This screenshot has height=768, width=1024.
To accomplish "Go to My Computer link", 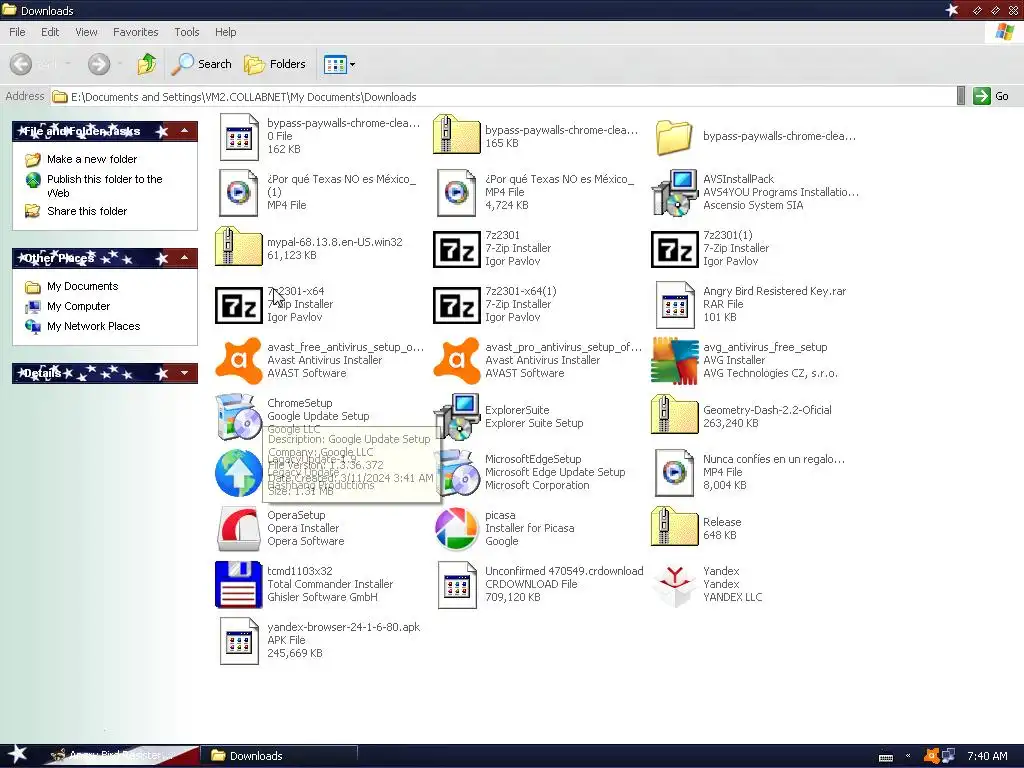I will [78, 306].
